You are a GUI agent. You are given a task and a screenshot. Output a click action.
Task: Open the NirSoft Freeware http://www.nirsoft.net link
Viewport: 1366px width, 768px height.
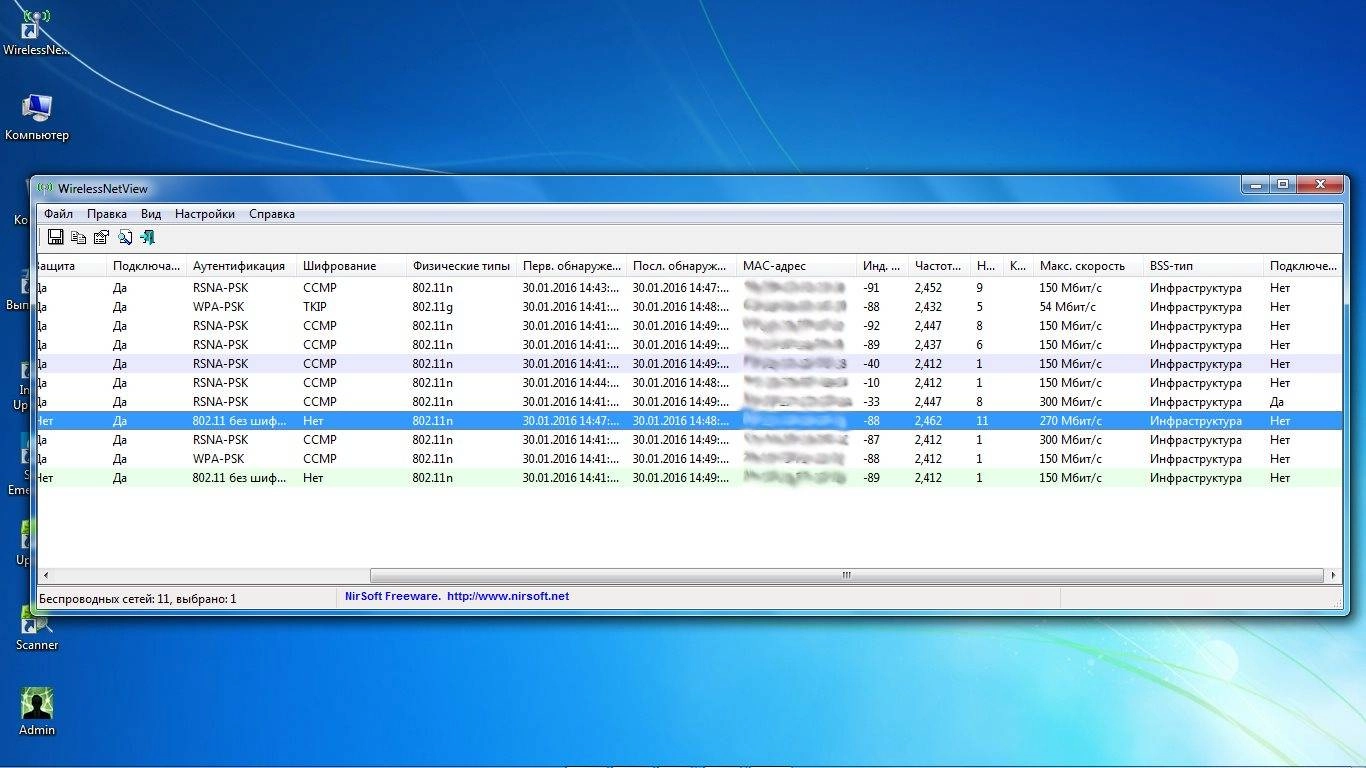click(457, 596)
